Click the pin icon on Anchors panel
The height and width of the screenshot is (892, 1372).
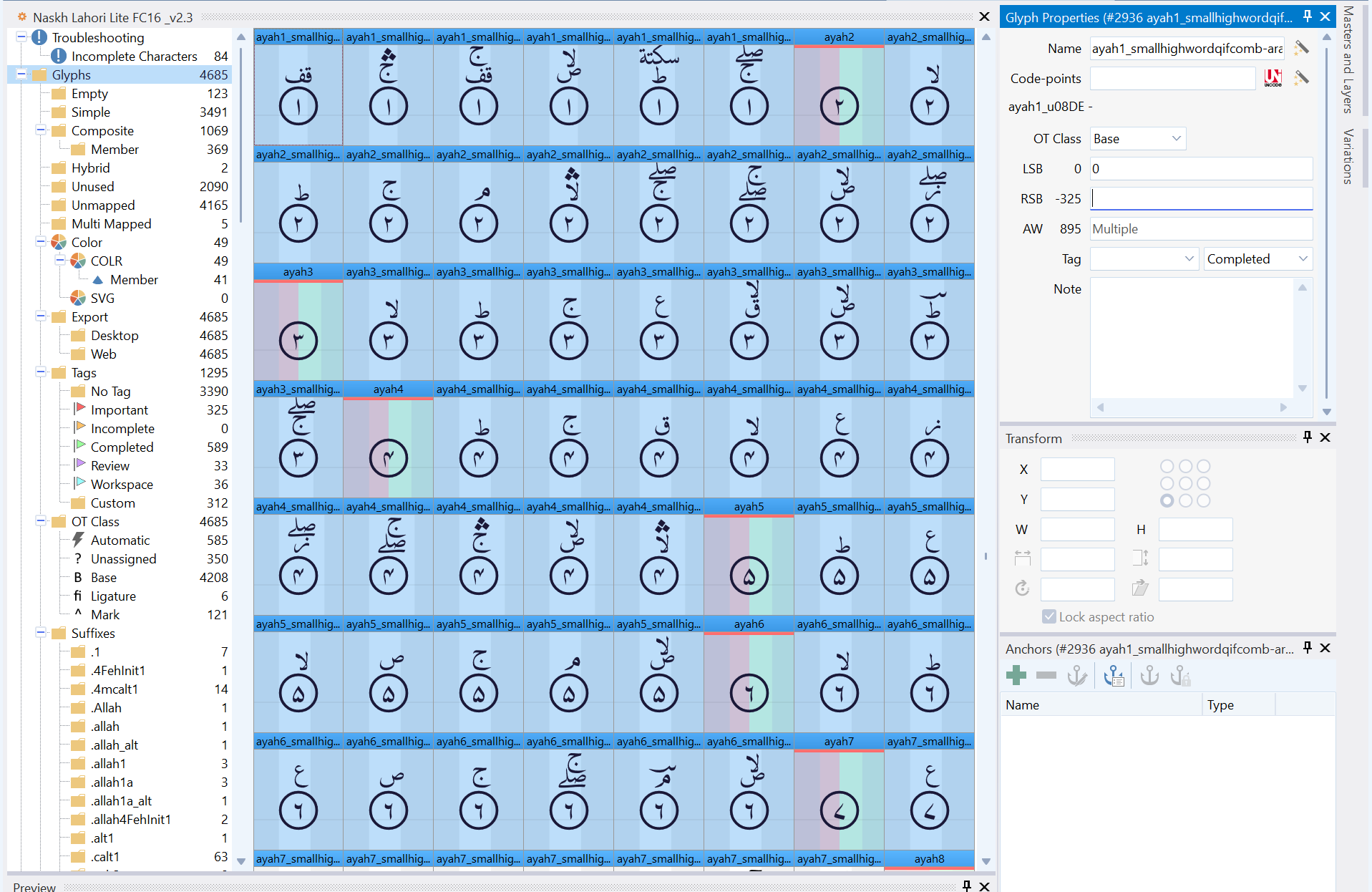pyautogui.click(x=1308, y=648)
